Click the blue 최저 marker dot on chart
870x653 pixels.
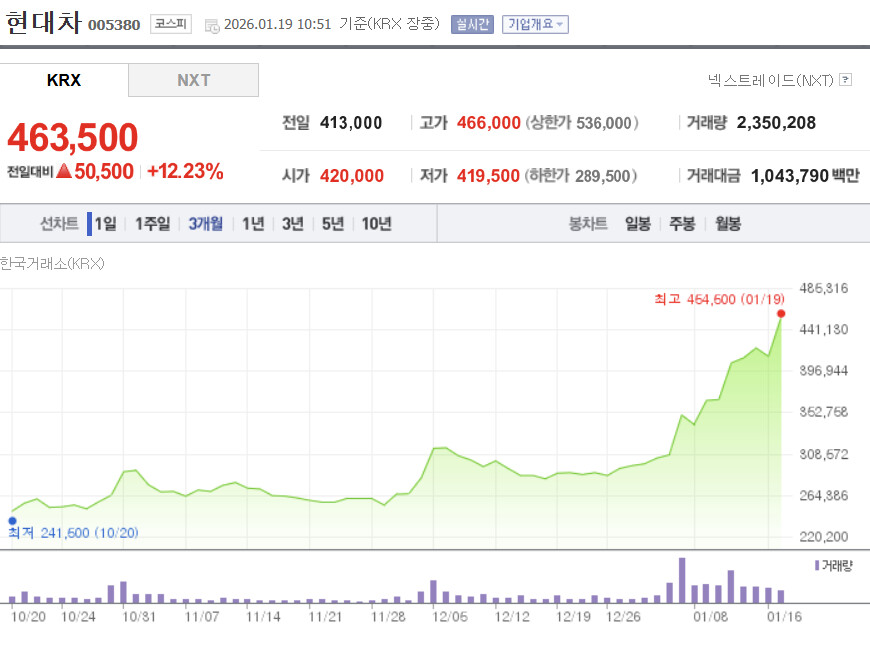(x=12, y=521)
